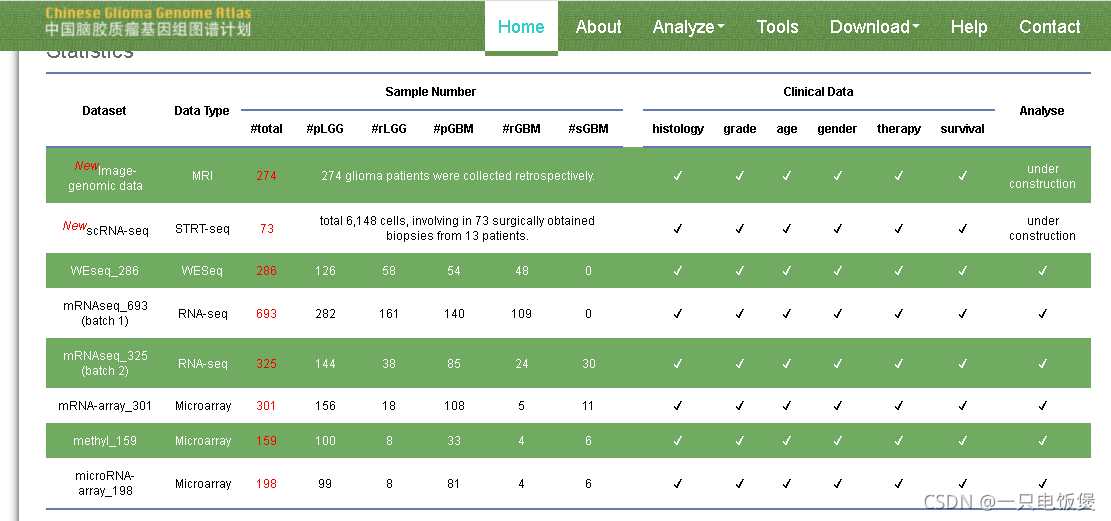This screenshot has width=1111, height=521.
Task: Expand the Download dropdown menu
Action: (874, 27)
